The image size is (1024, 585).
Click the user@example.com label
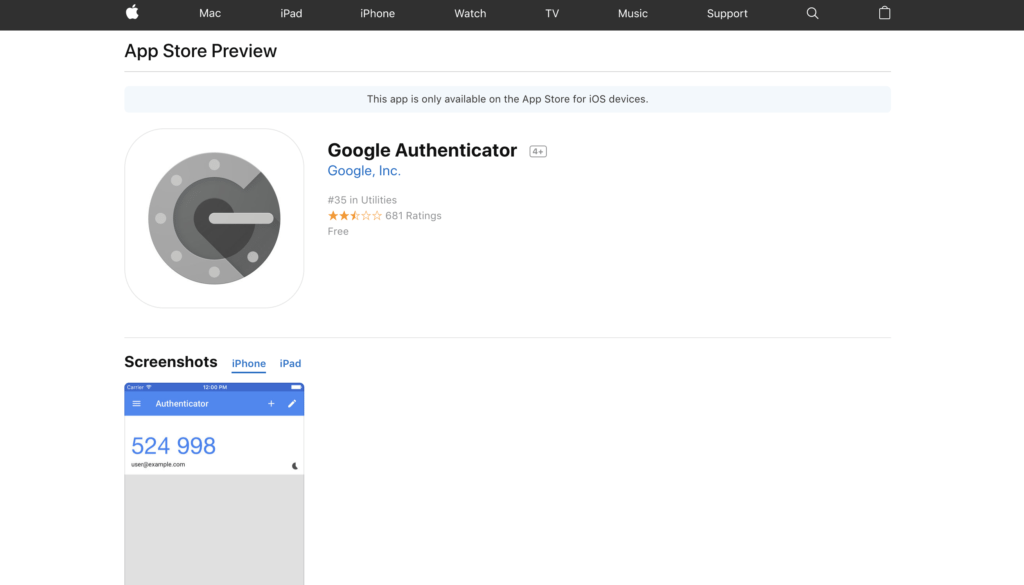click(x=158, y=464)
